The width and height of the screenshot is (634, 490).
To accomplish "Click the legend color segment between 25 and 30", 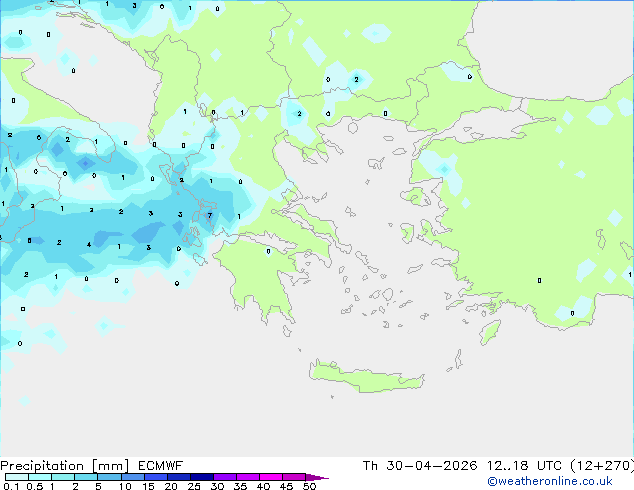I will pos(201,477).
